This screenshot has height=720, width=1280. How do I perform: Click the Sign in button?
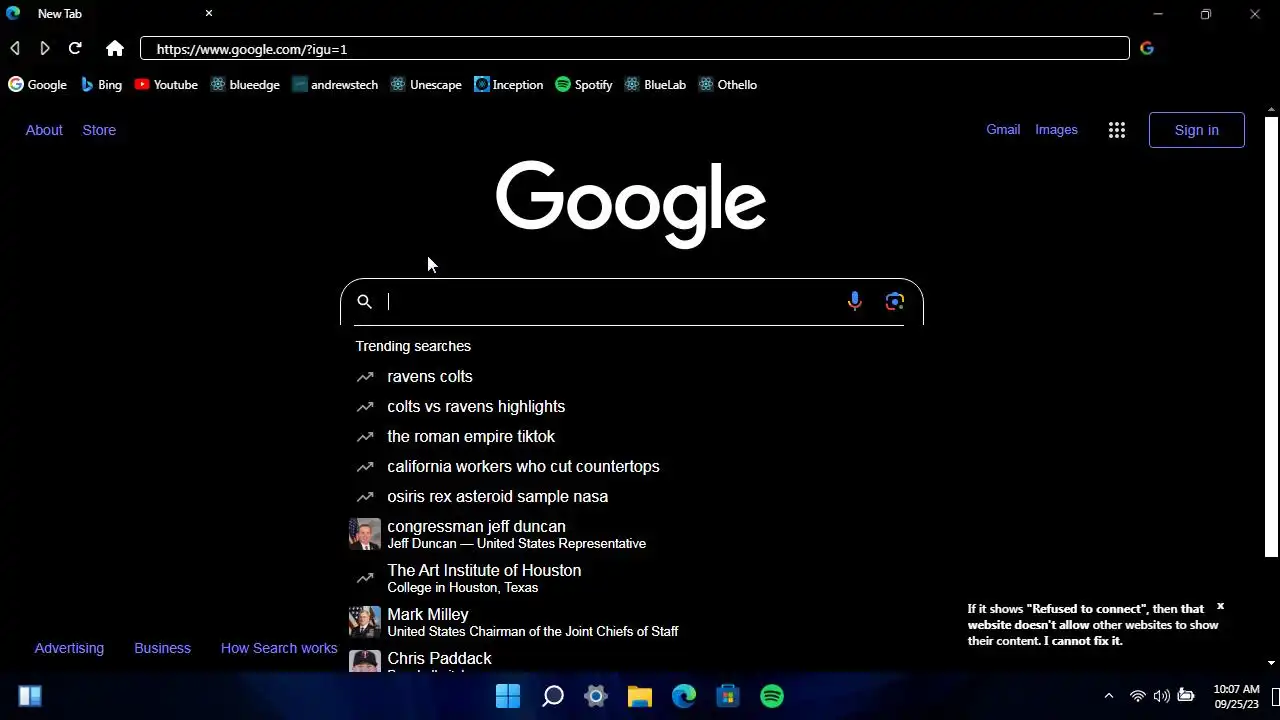click(1197, 130)
